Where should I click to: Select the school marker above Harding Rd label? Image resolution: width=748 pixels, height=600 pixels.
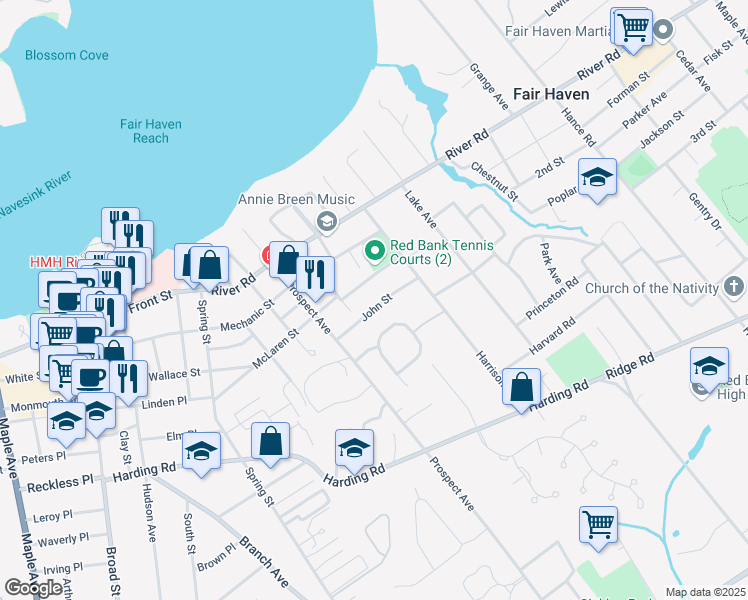[x=354, y=449]
